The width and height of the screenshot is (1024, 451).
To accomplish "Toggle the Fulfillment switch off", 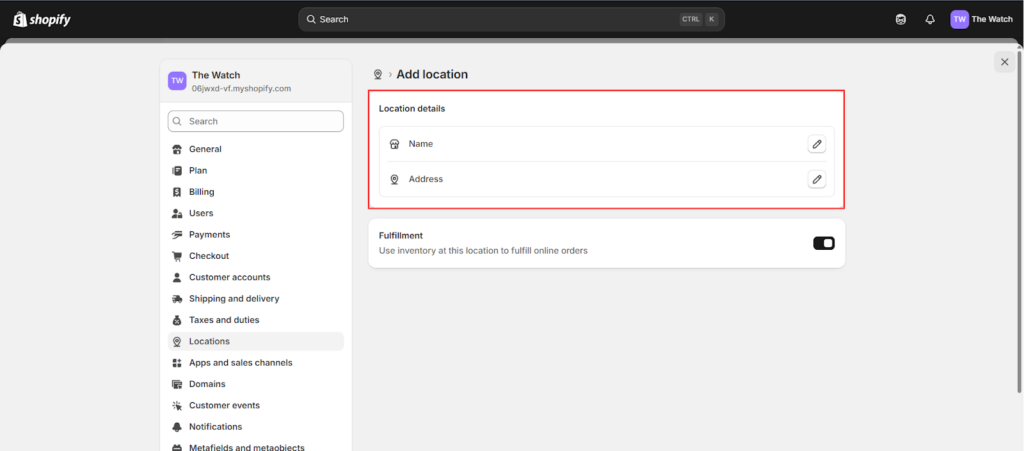I will 823,243.
